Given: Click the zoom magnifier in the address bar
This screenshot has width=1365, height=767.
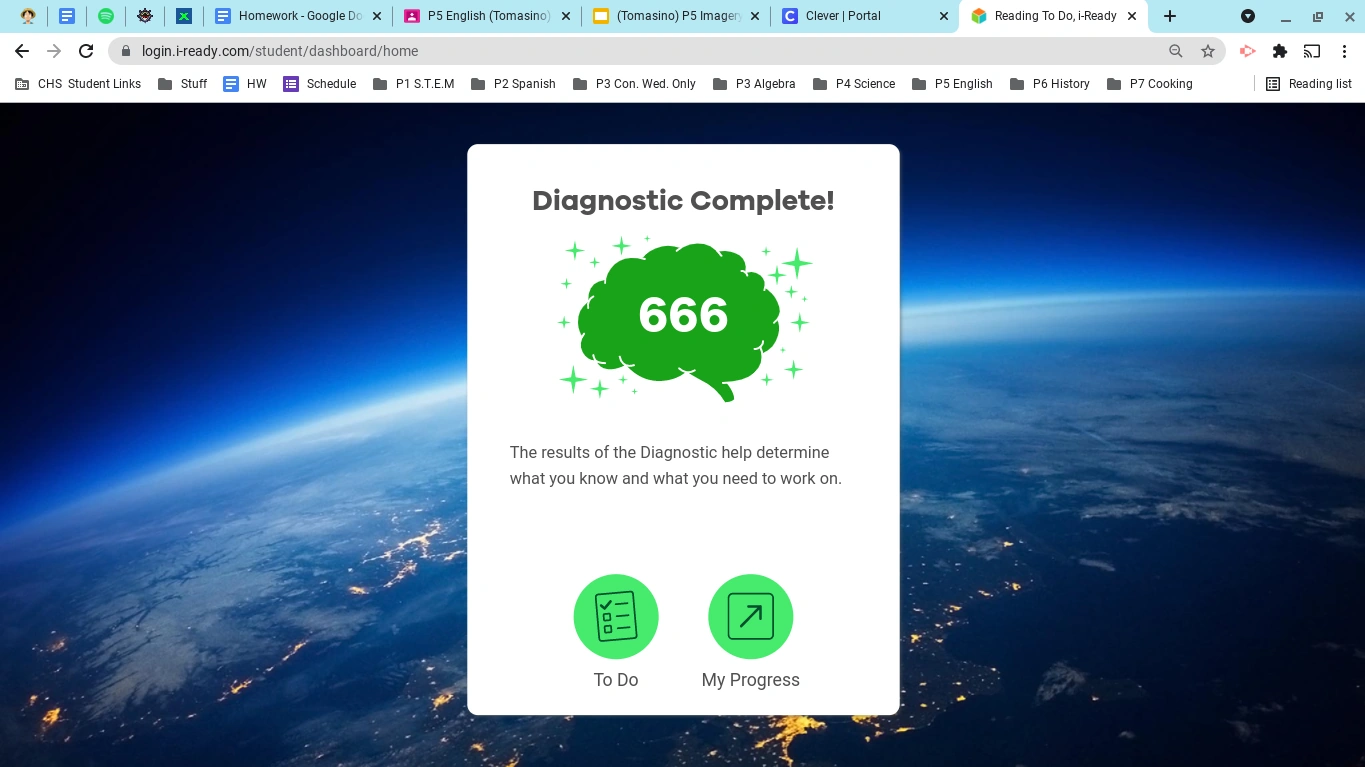Looking at the screenshot, I should point(1176,51).
